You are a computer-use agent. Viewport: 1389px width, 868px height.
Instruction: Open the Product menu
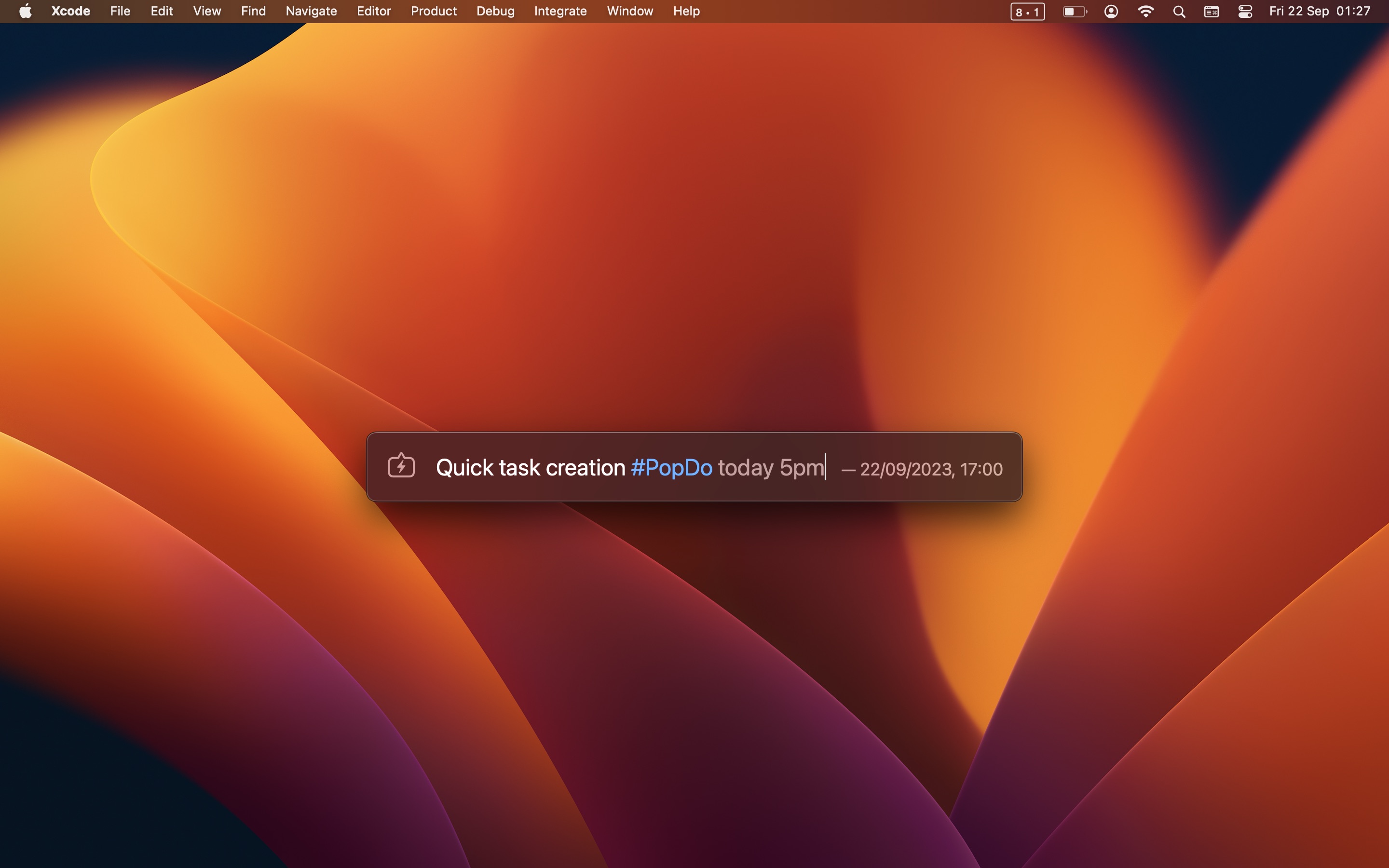pos(434,11)
